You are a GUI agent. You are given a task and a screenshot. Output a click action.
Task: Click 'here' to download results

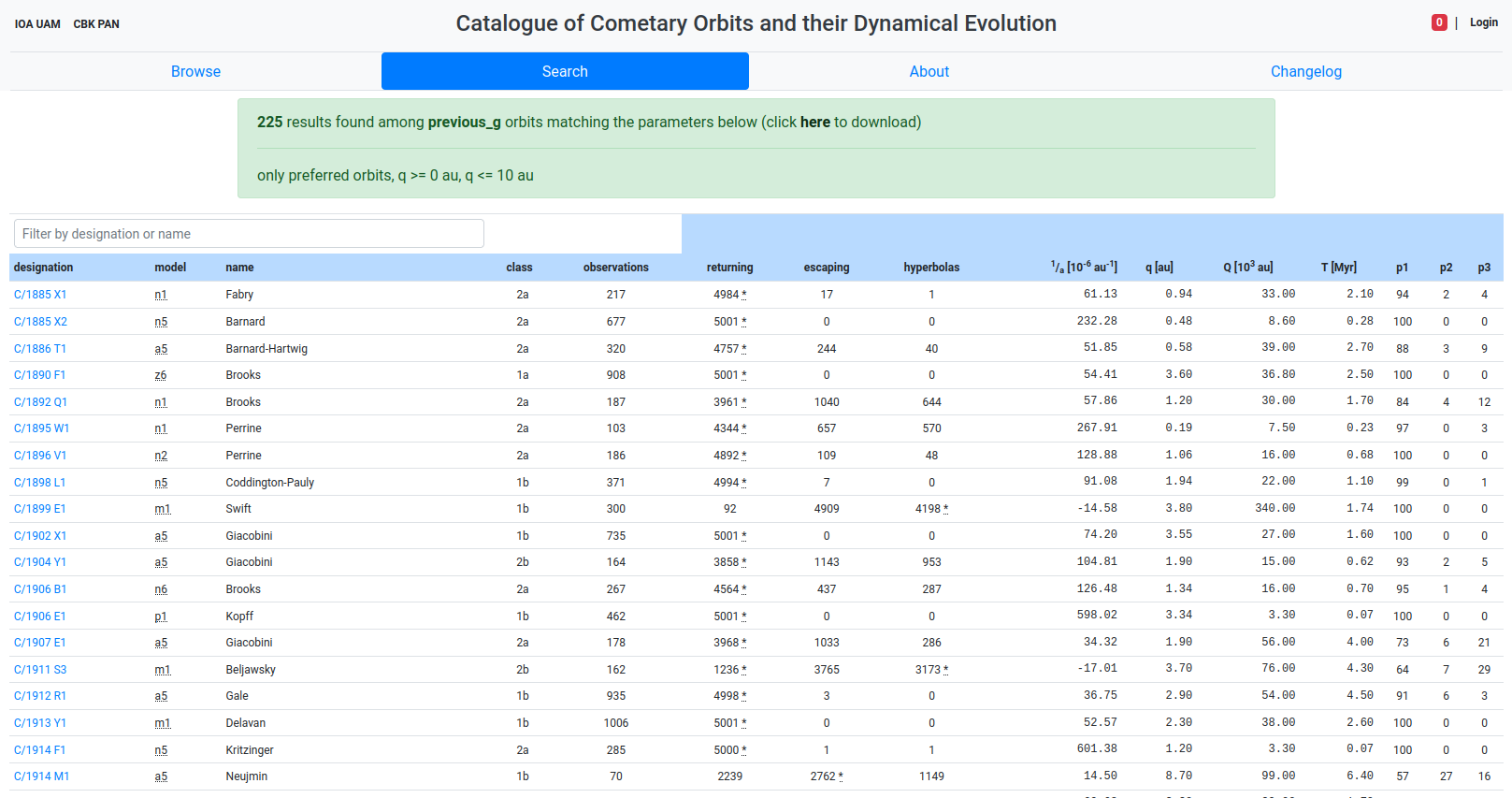click(x=814, y=122)
